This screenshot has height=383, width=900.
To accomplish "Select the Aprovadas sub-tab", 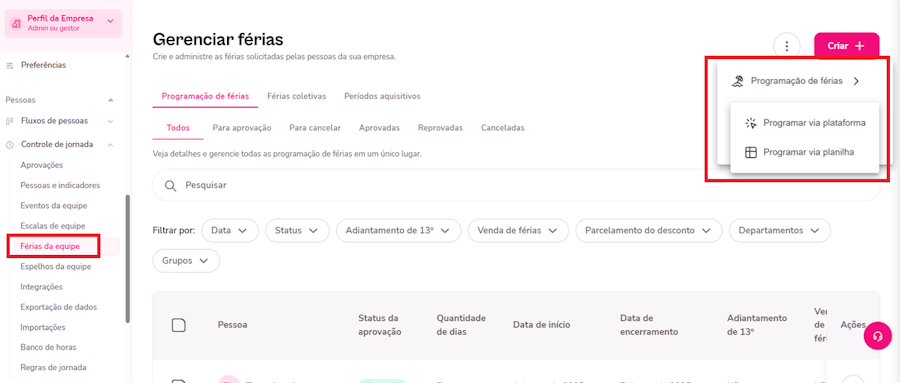I will (379, 127).
